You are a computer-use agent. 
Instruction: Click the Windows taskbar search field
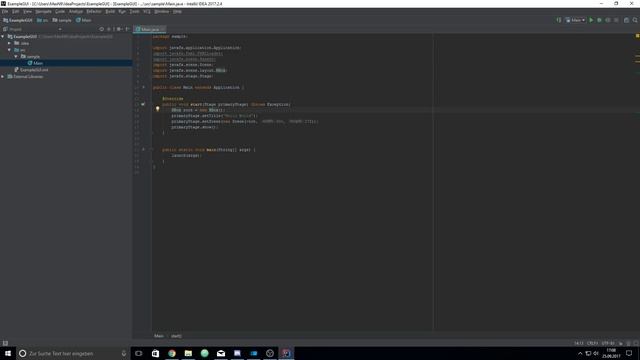73,353
